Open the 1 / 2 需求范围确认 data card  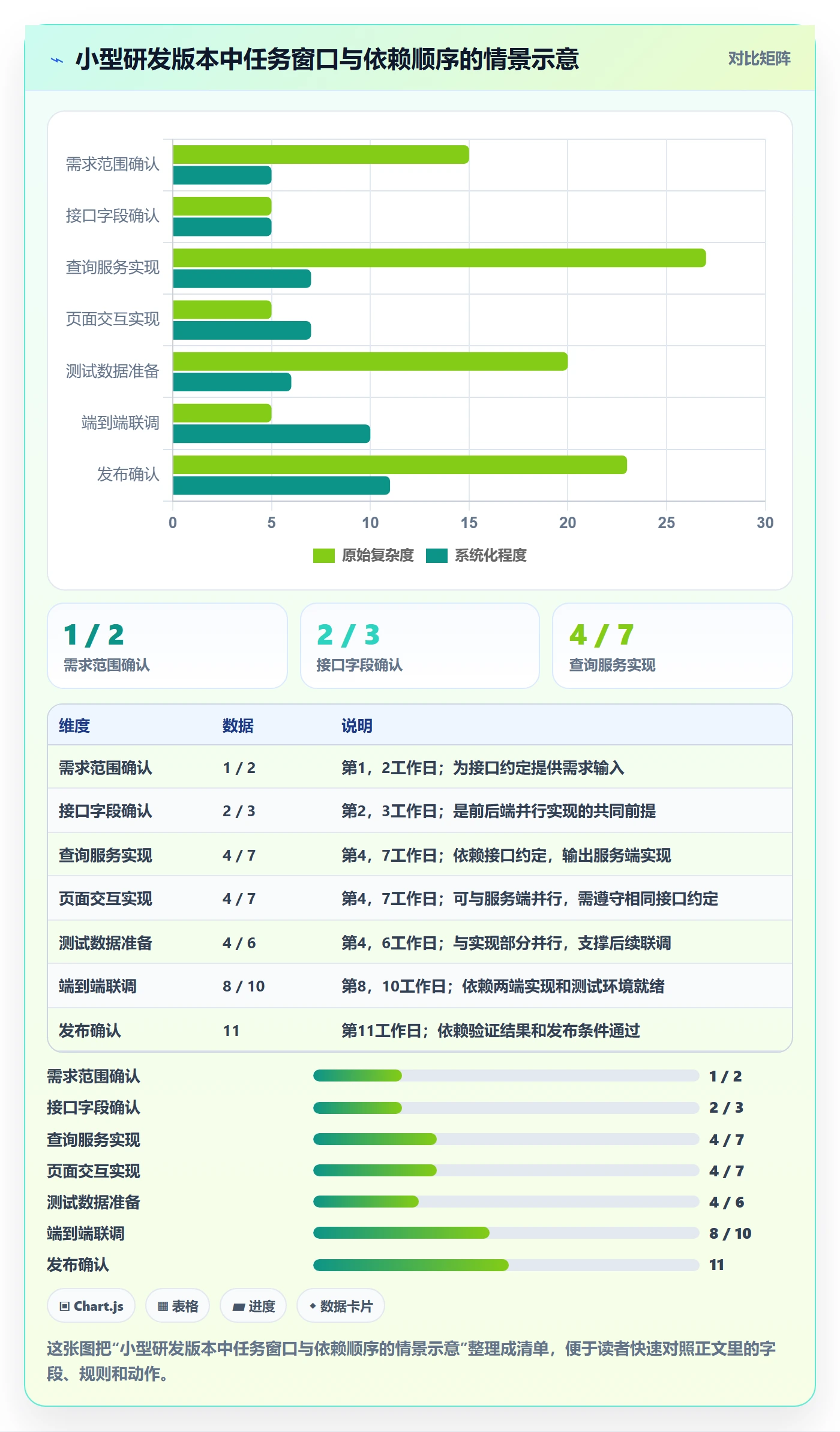click(167, 646)
